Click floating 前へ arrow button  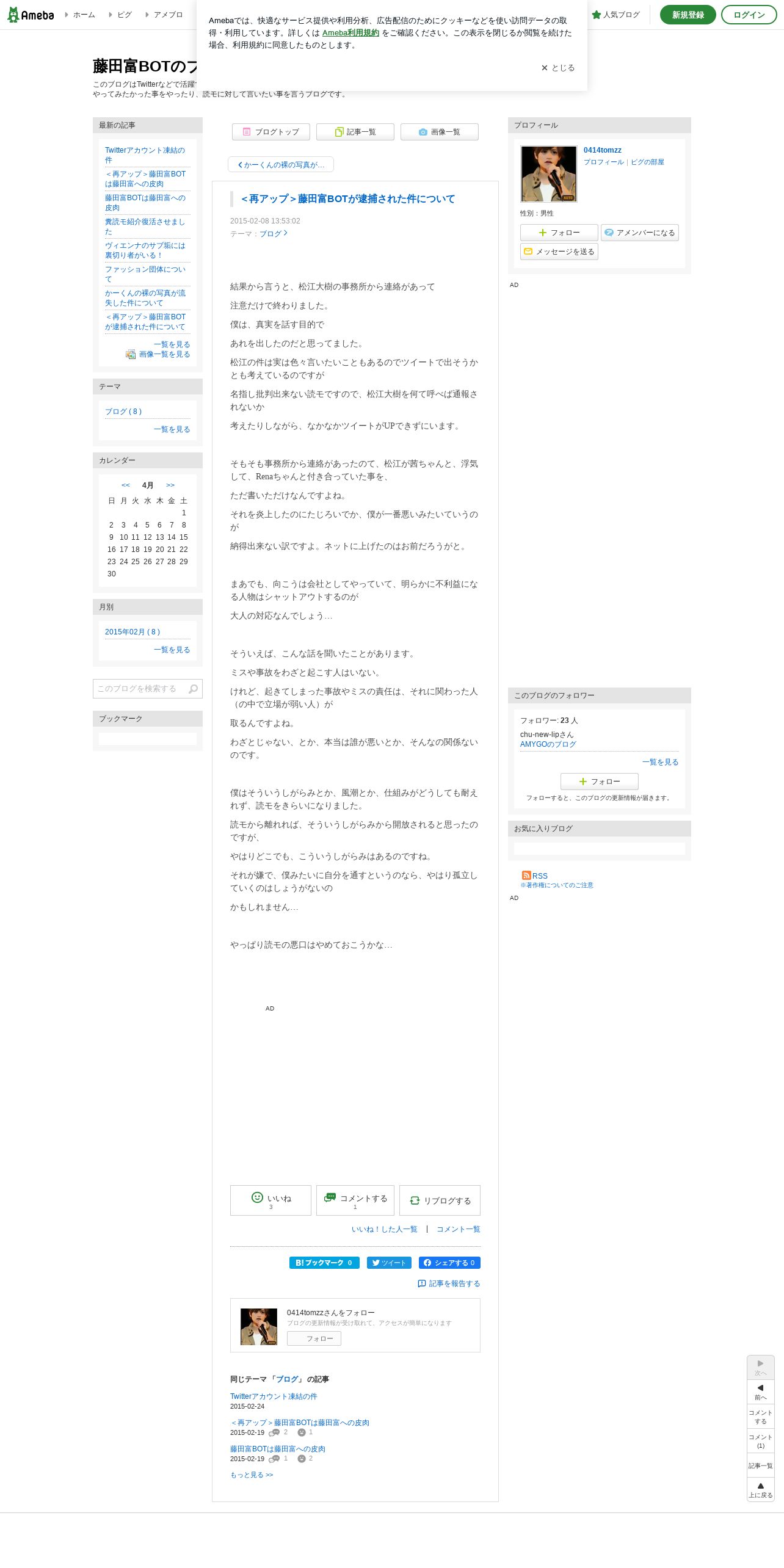760,1392
